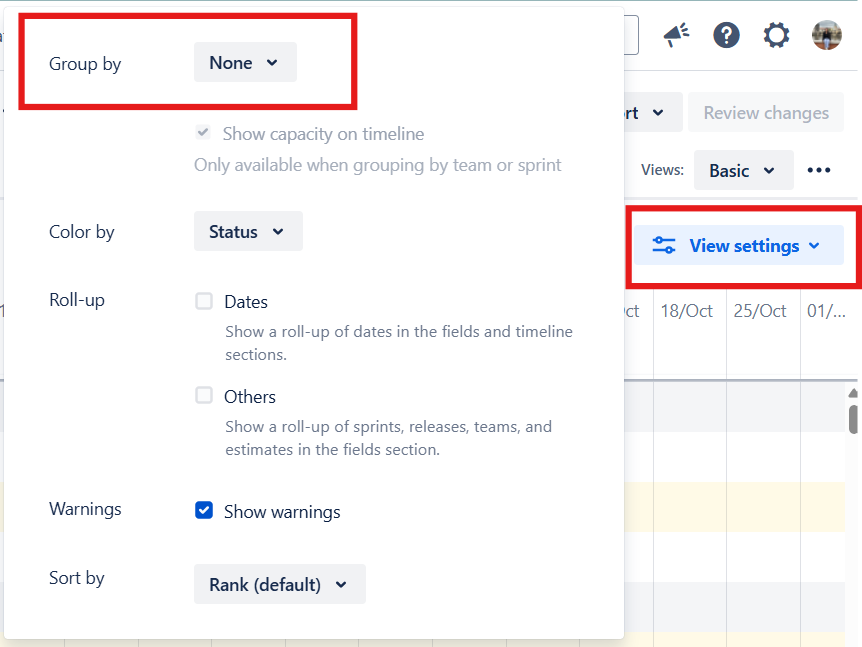
Task: Click the View settings button
Action: point(738,245)
